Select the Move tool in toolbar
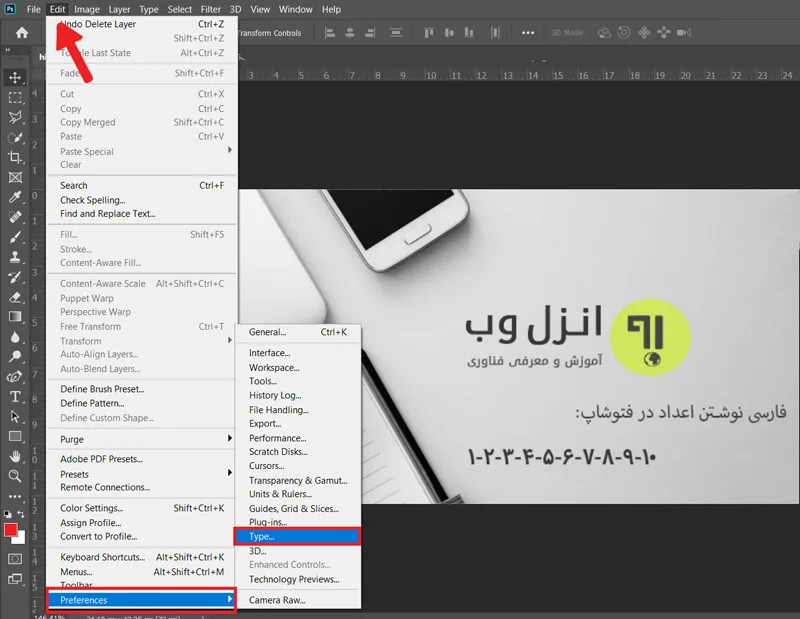 tap(15, 78)
